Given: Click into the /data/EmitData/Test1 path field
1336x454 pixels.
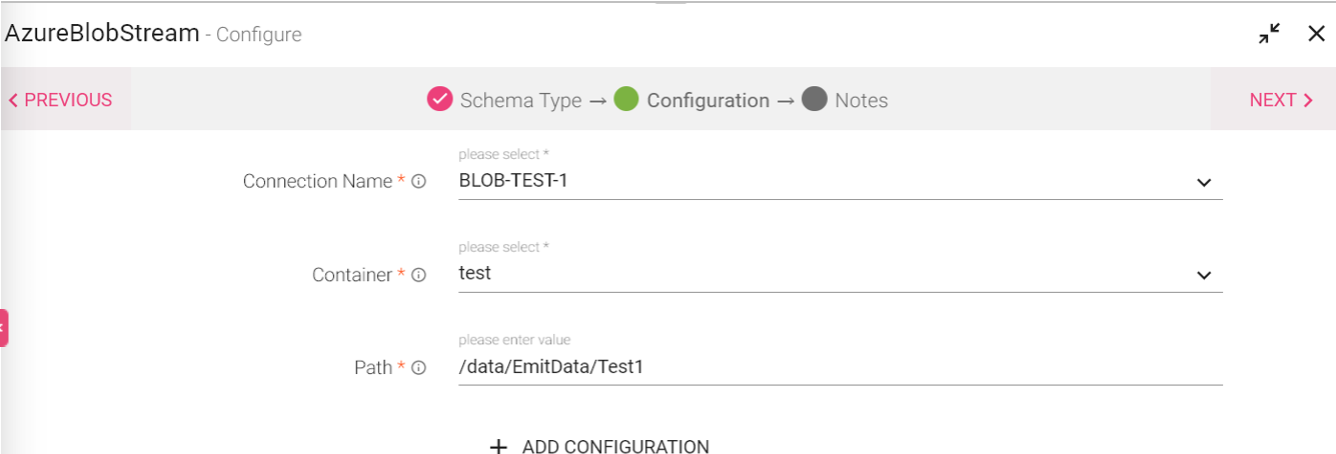Looking at the screenshot, I should click(x=840, y=367).
